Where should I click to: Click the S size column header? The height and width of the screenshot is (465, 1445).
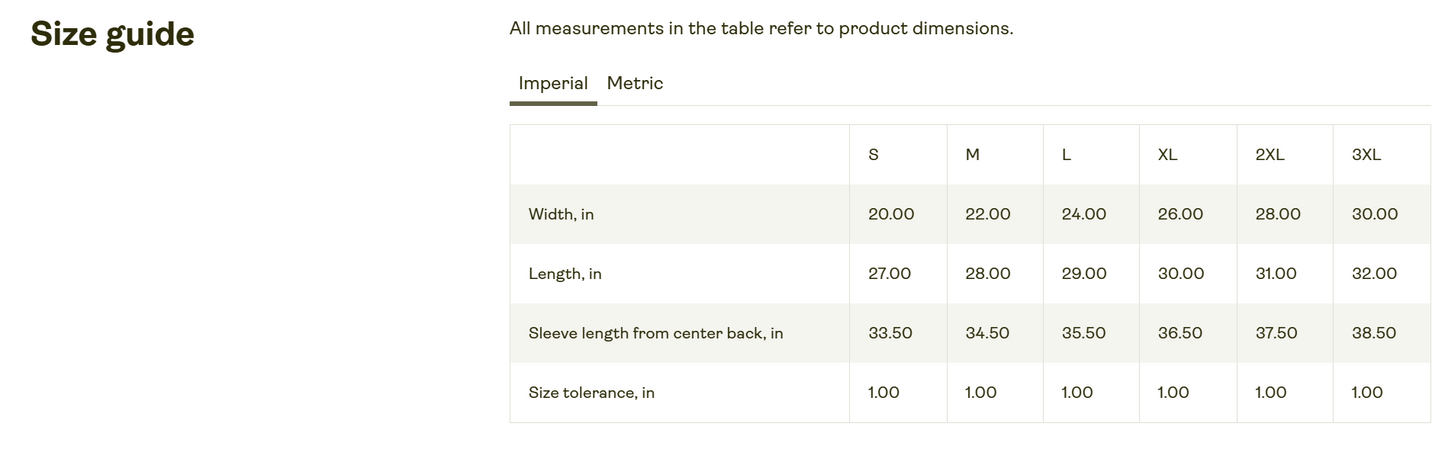(x=874, y=155)
